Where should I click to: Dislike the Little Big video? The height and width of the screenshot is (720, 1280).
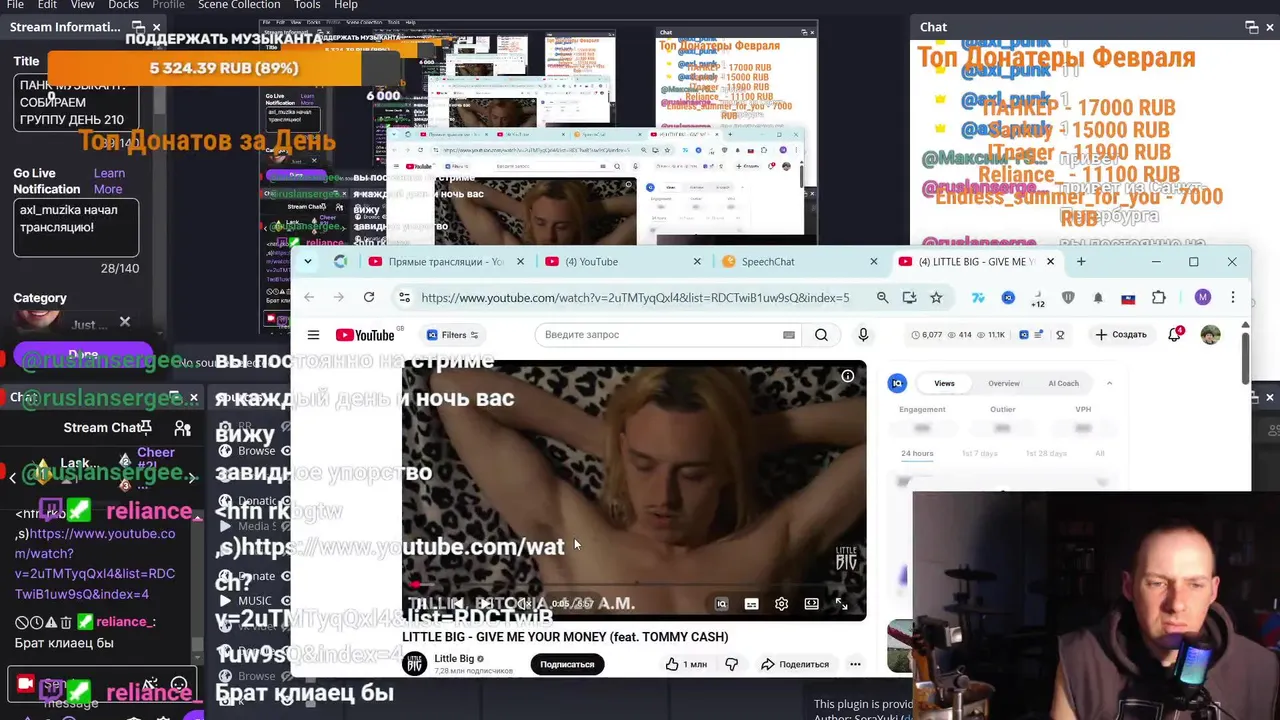point(731,664)
